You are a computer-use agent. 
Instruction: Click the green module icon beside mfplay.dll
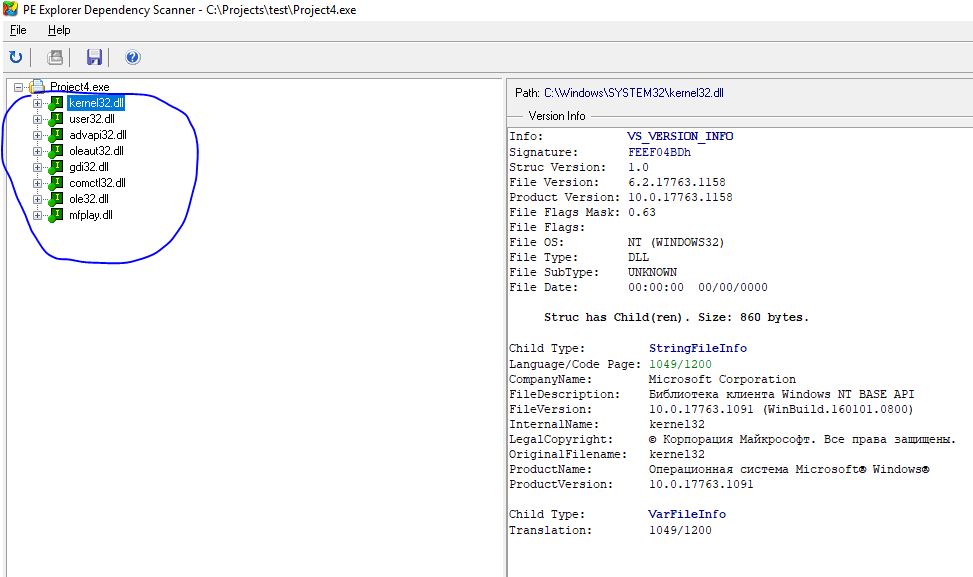tap(56, 215)
